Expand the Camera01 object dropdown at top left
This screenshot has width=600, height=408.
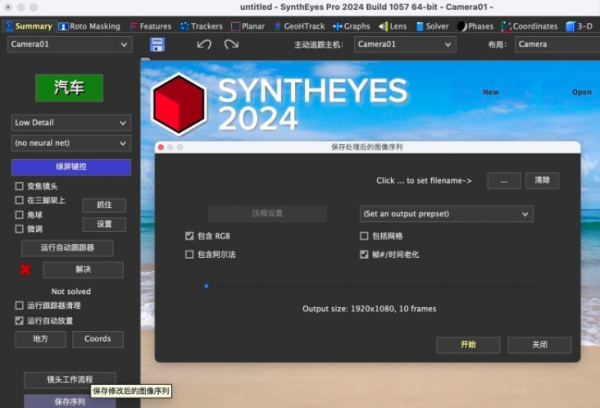[70, 44]
